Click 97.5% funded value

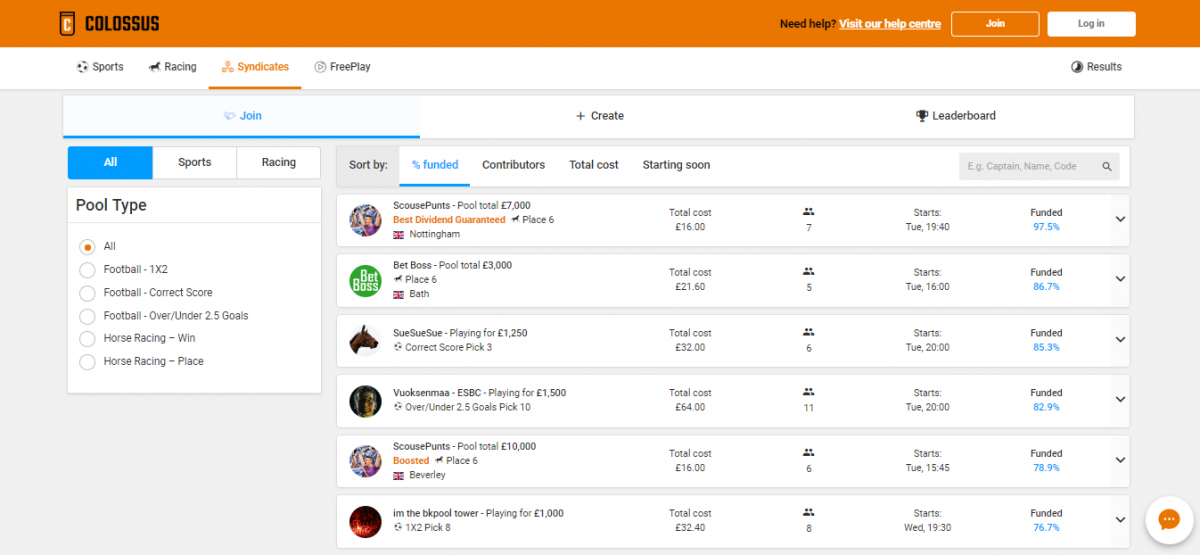point(1046,227)
